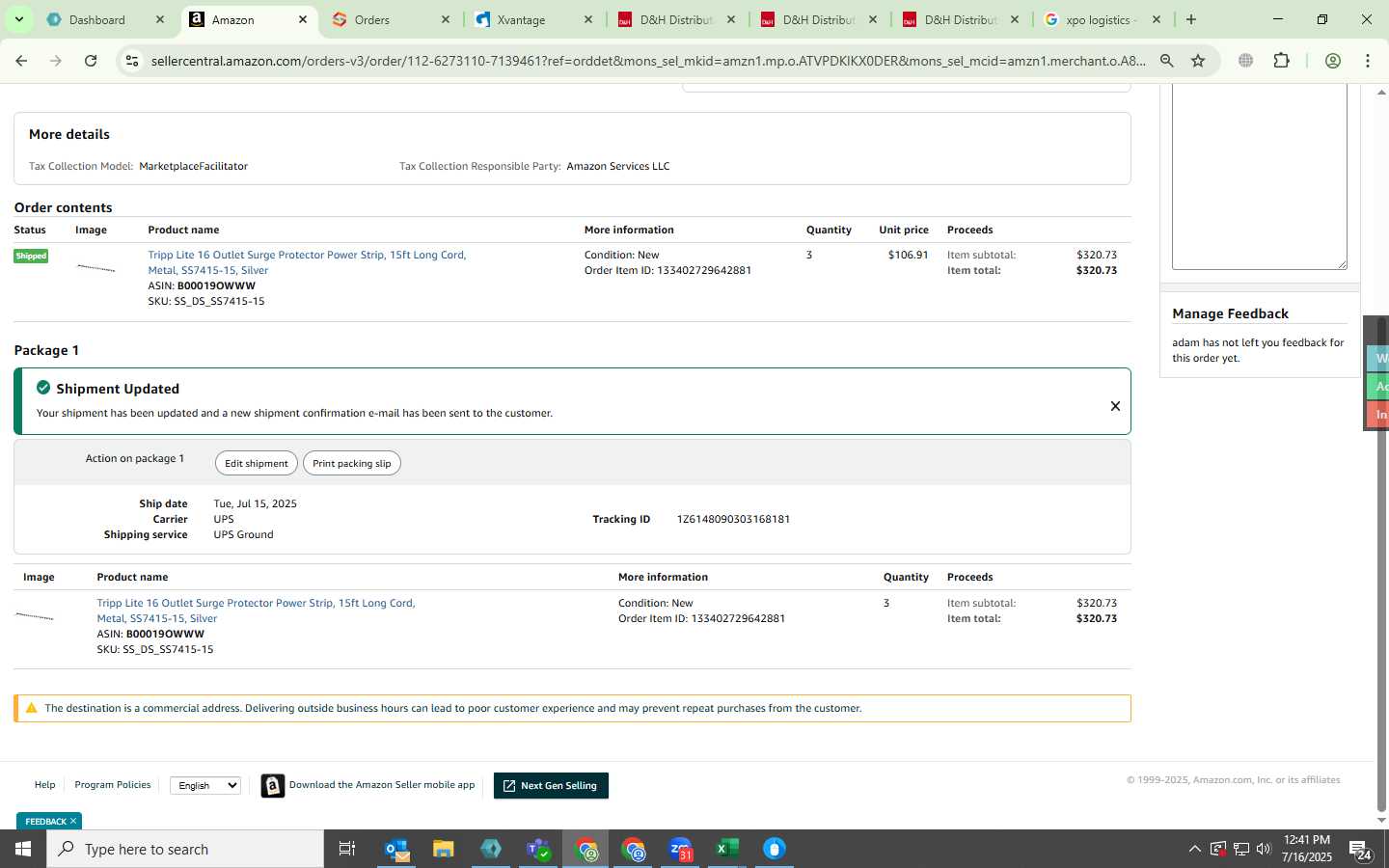The image size is (1389, 868).
Task: Reload the Seller Central page
Action: (x=91, y=61)
